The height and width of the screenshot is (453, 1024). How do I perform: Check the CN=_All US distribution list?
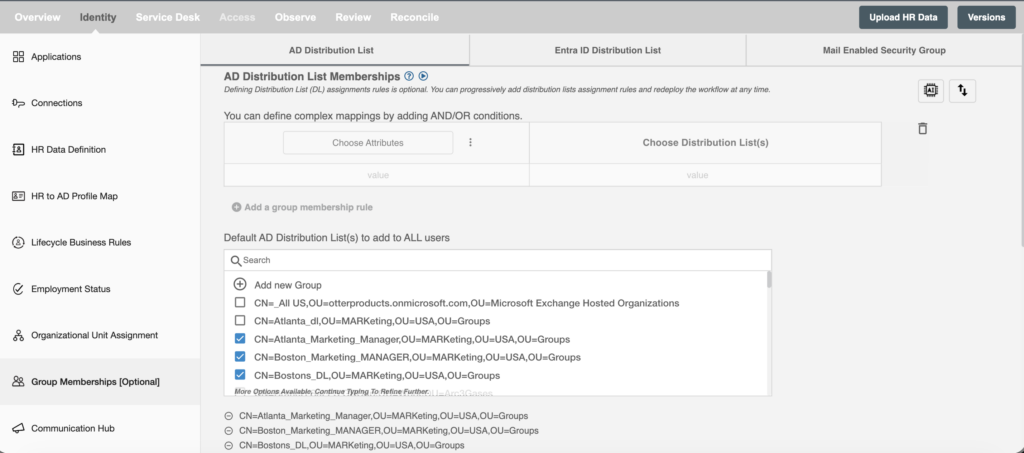click(x=240, y=303)
